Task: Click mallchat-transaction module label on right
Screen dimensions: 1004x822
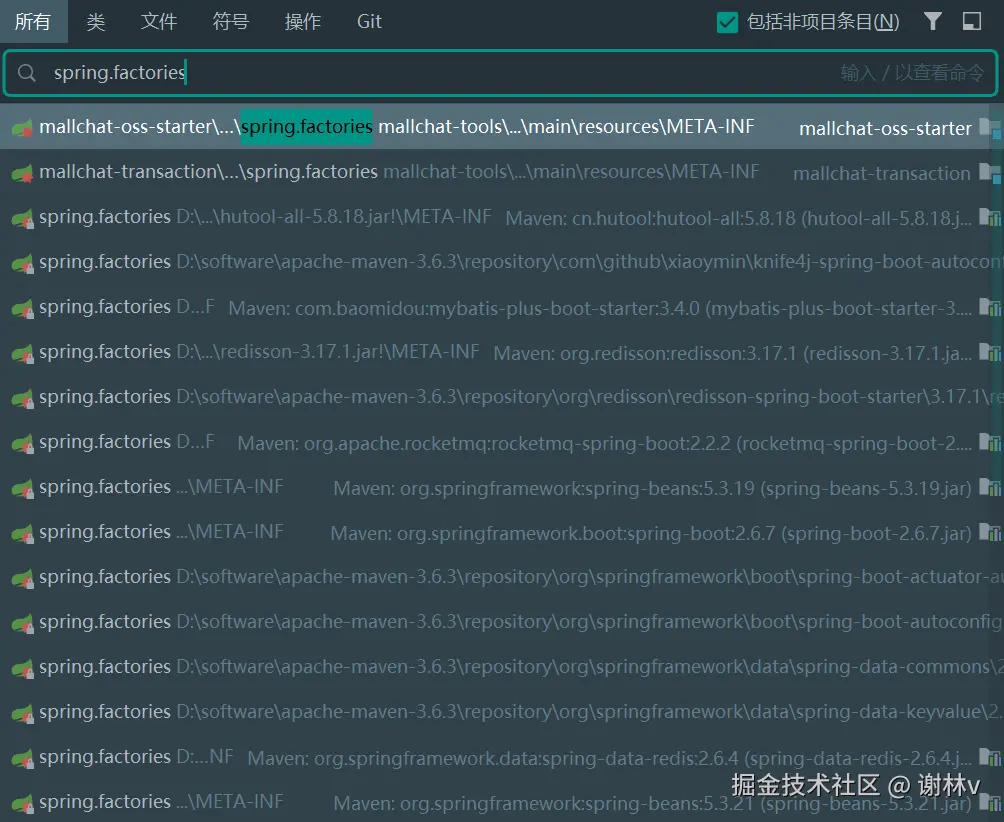Action: [x=882, y=173]
